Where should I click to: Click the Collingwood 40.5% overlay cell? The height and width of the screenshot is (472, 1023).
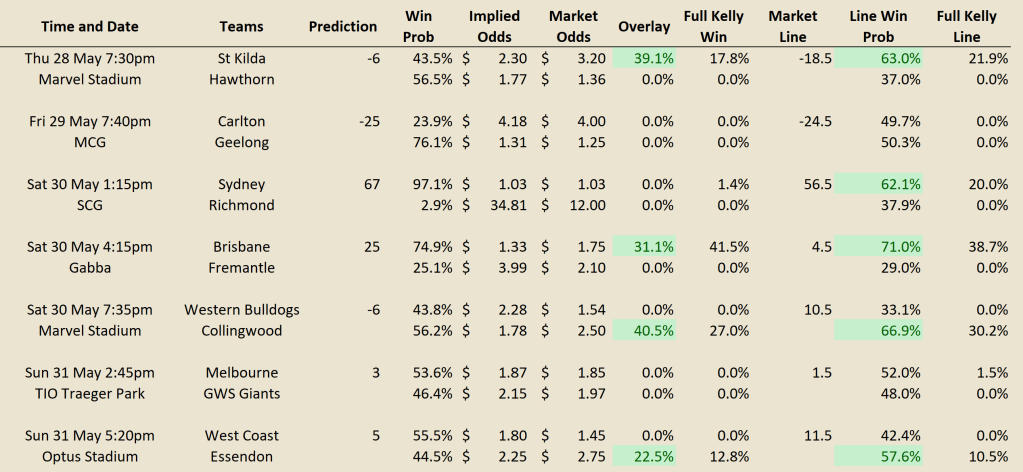pos(644,330)
